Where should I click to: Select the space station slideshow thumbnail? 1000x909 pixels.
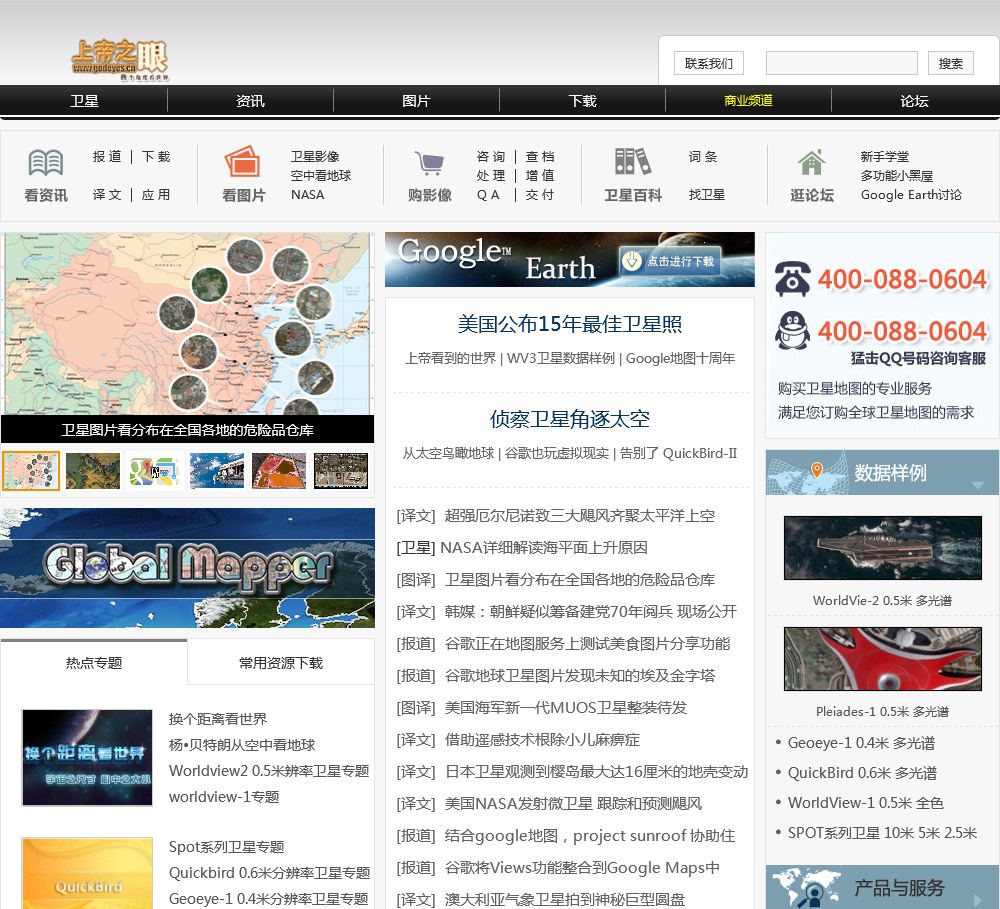pos(217,471)
